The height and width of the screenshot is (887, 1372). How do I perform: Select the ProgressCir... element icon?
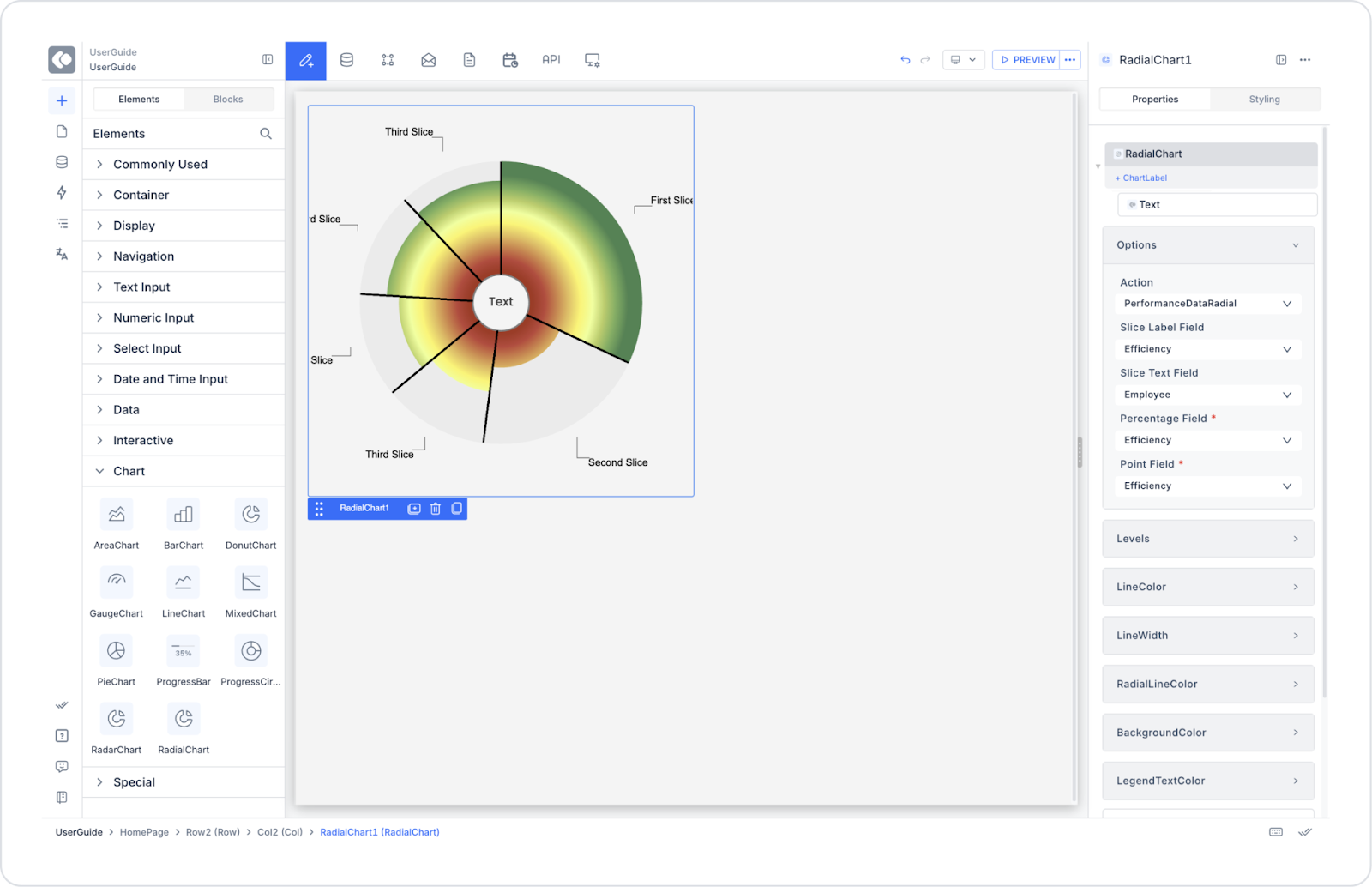point(251,651)
